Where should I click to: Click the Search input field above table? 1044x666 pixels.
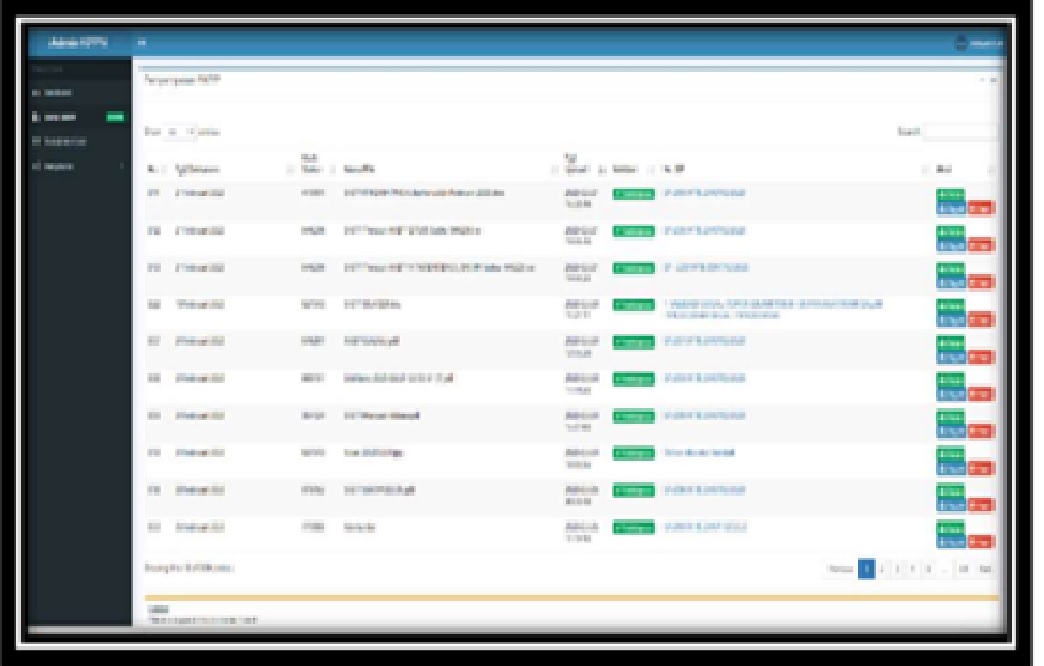(962, 131)
